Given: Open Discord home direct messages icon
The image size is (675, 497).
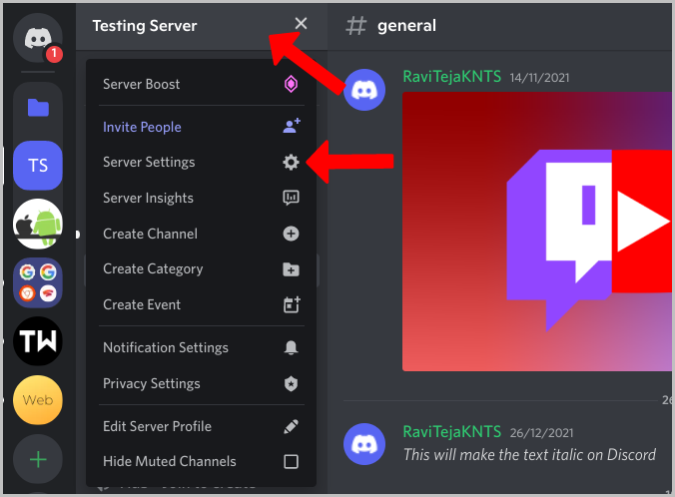Looking at the screenshot, I should tap(38, 38).
